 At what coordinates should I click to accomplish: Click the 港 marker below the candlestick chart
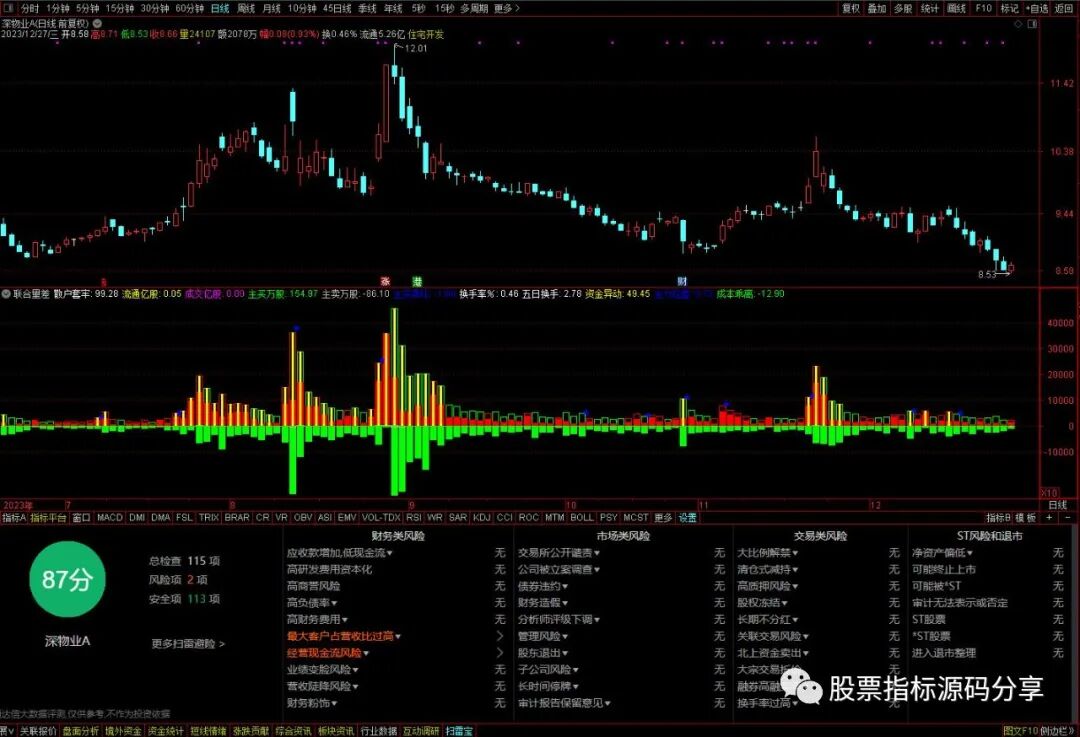(x=417, y=281)
